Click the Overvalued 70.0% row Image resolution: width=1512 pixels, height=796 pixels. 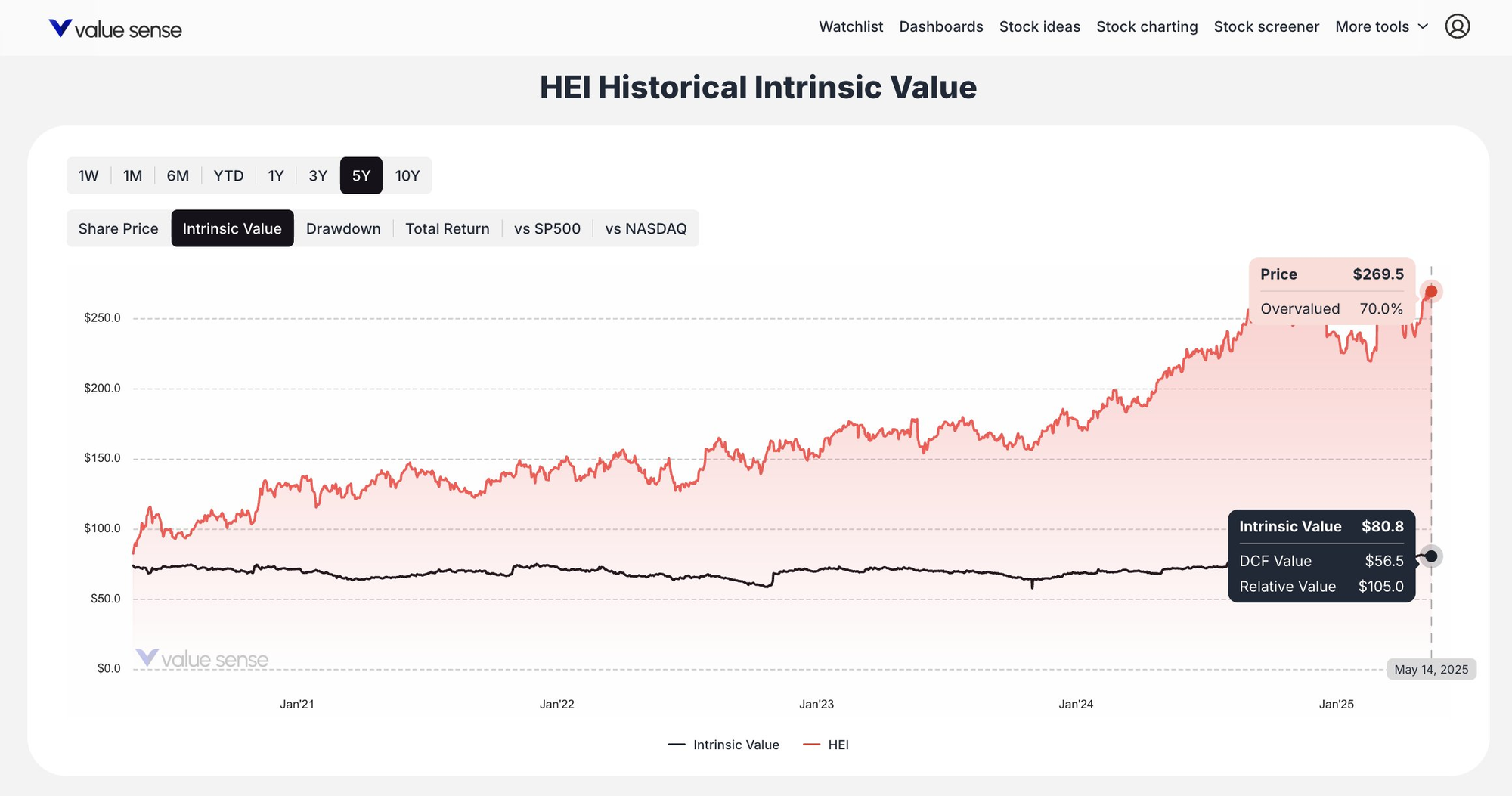click(x=1331, y=308)
